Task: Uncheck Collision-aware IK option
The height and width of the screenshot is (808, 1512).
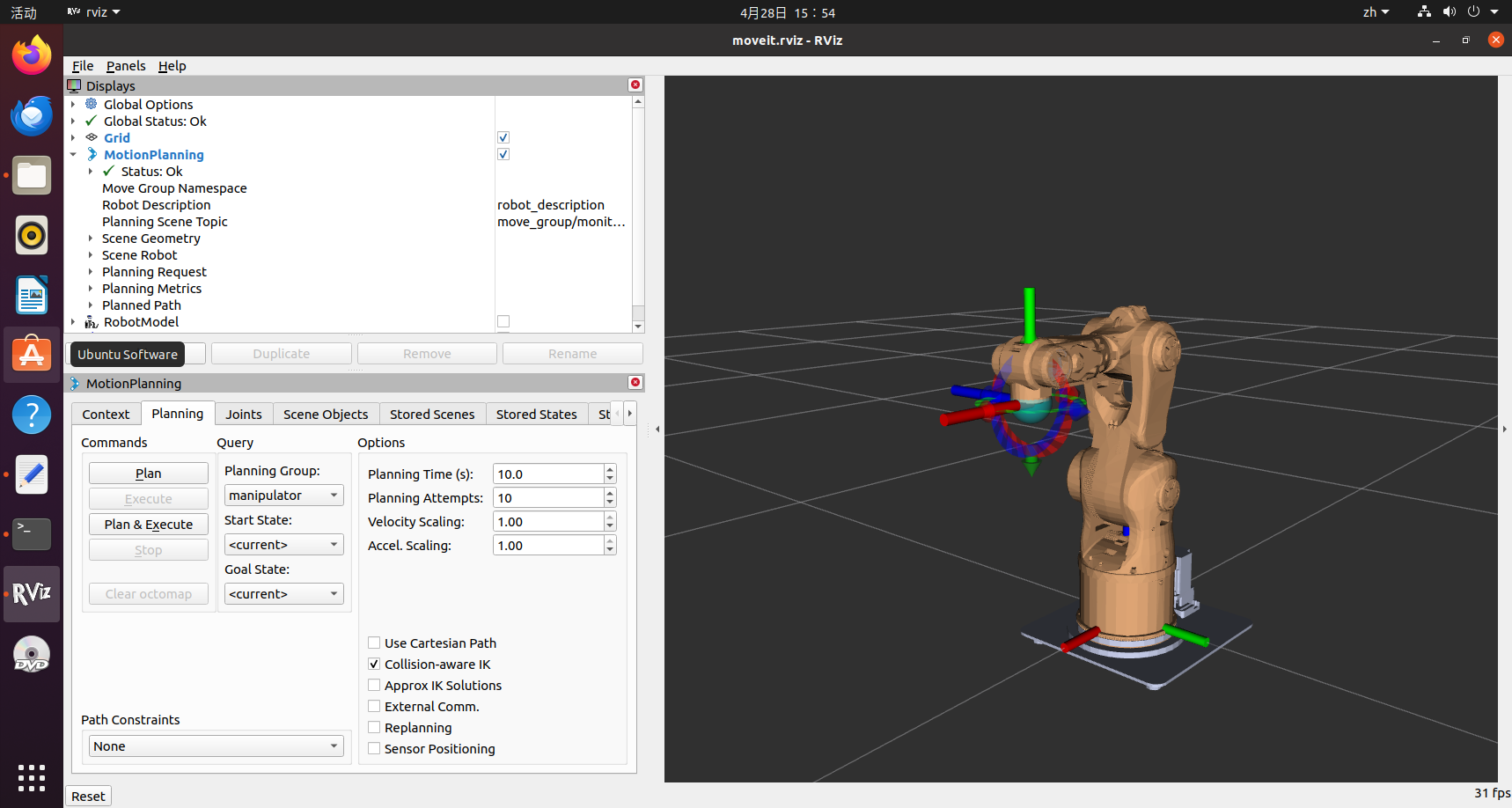Action: pyautogui.click(x=375, y=665)
